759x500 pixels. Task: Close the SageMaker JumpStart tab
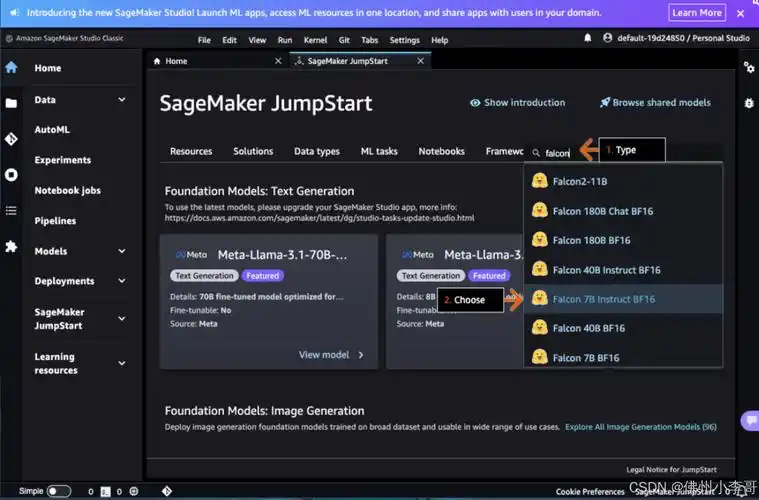click(422, 61)
